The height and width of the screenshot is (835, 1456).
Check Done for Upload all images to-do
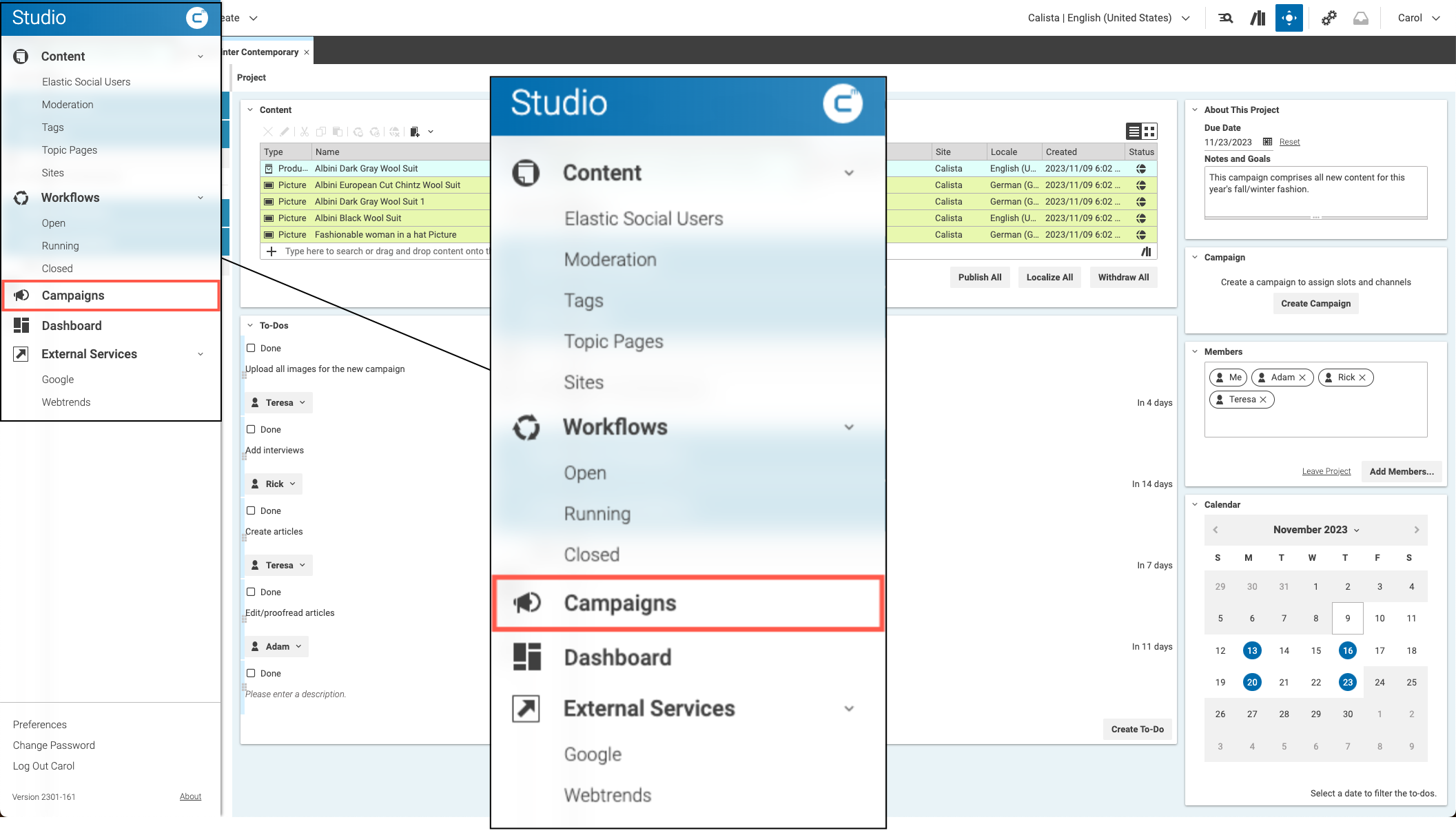(252, 348)
